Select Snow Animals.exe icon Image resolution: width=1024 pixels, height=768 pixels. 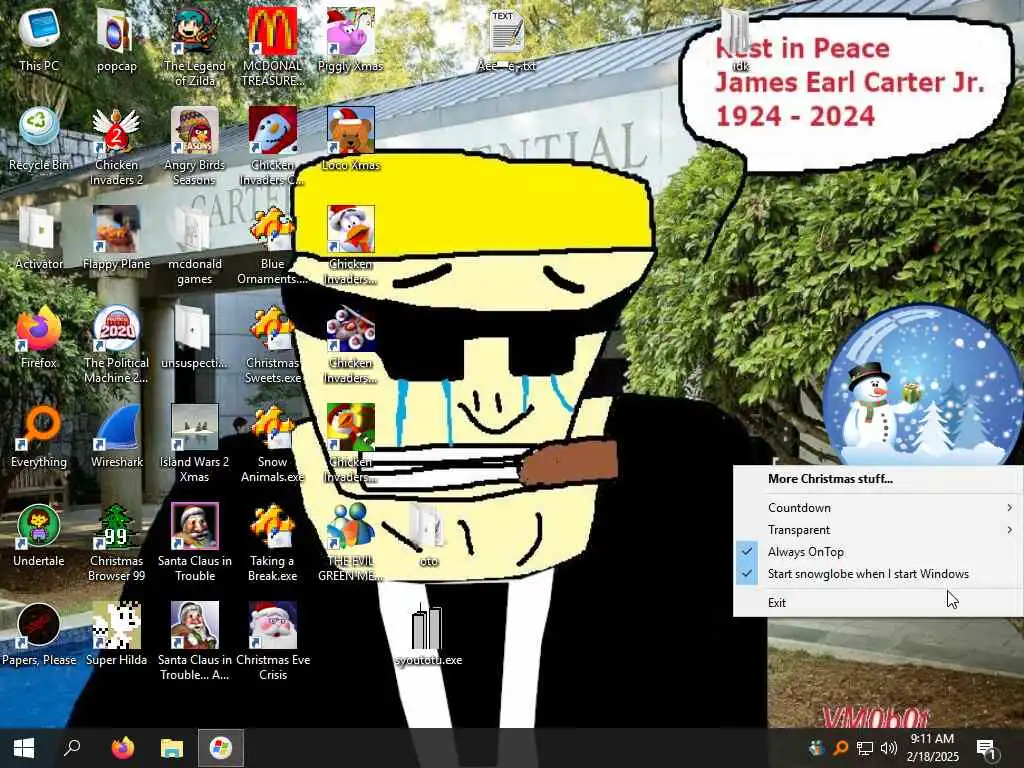tap(272, 444)
